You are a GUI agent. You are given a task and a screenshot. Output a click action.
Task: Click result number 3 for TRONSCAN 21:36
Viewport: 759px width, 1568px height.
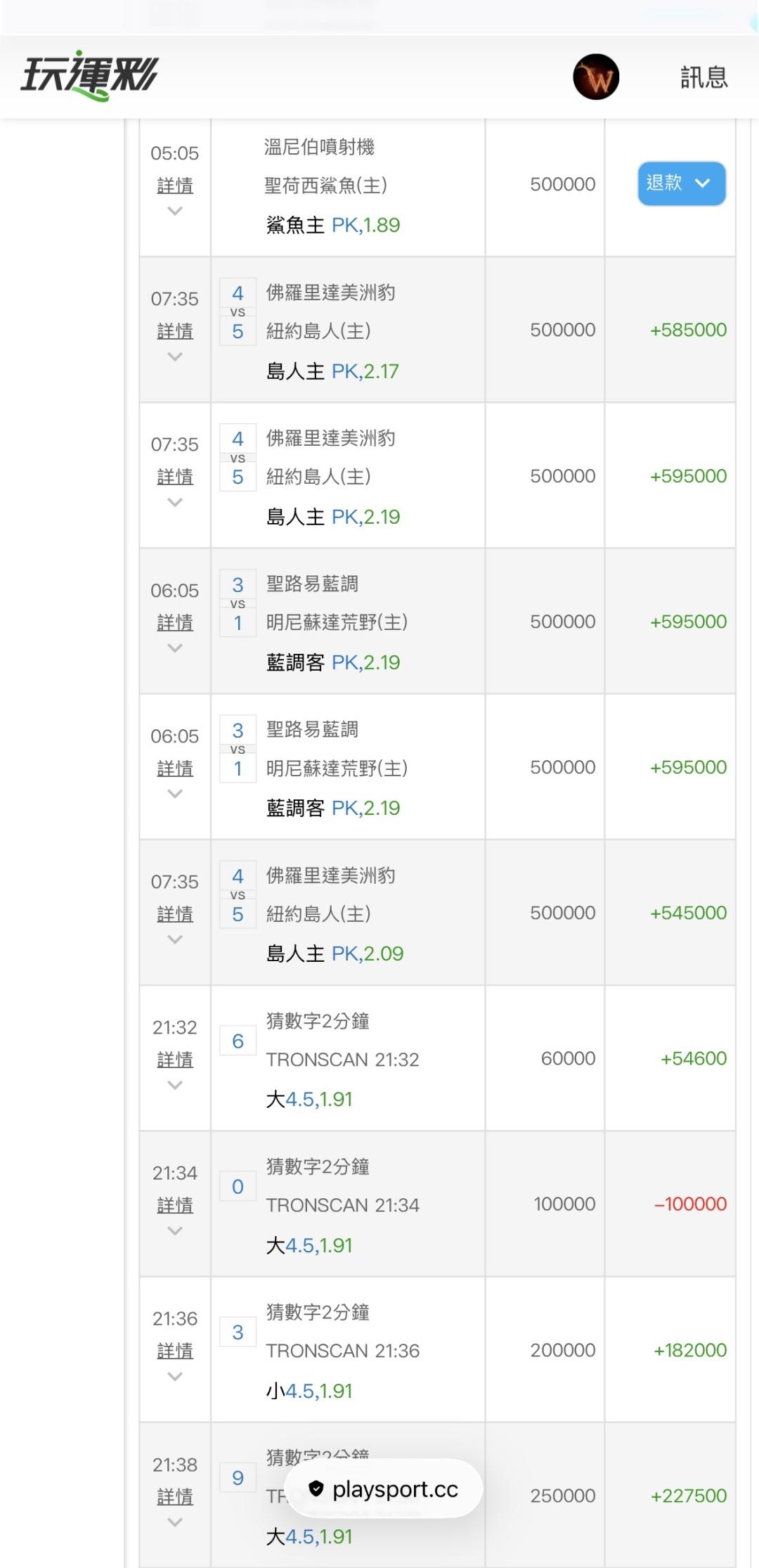pos(238,1332)
